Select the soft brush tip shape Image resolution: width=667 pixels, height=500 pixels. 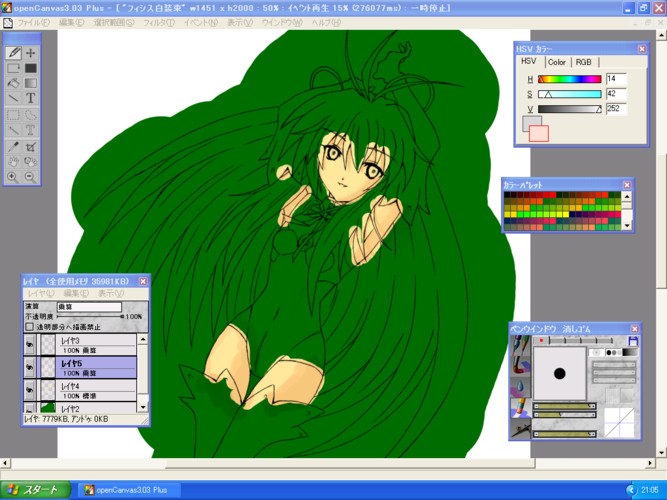(x=596, y=352)
